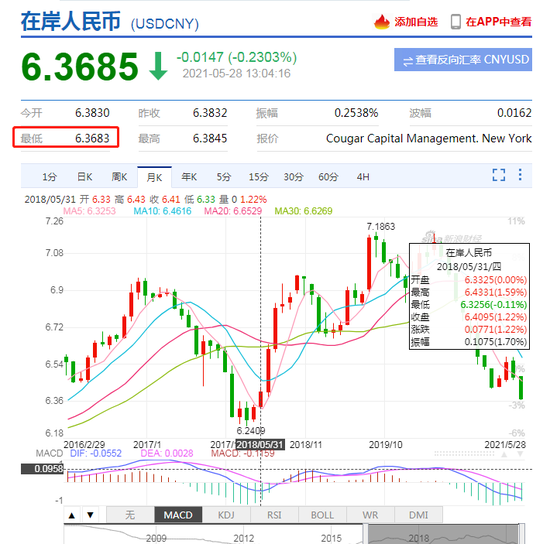Add USDCNY to watchlist via 添加自选
Viewport: 550px width, 544px height.
tap(416, 22)
